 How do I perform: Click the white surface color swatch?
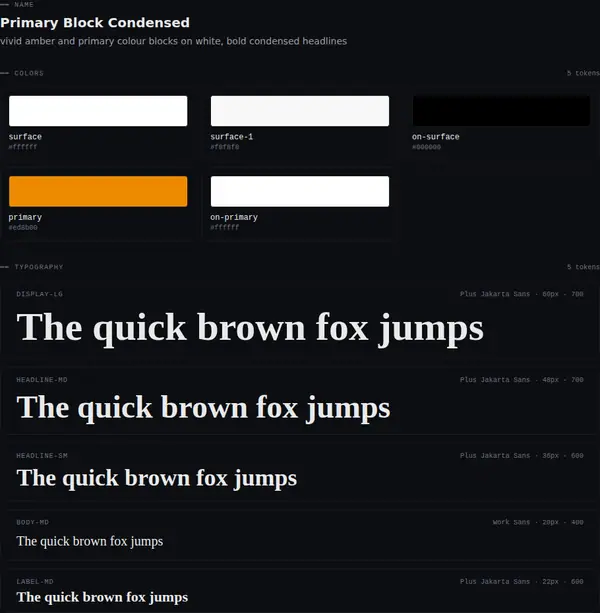pyautogui.click(x=98, y=111)
